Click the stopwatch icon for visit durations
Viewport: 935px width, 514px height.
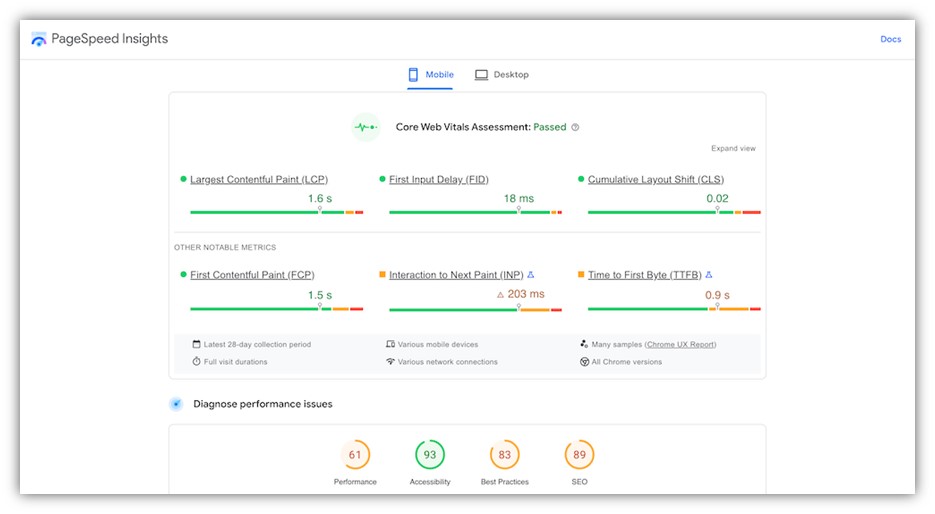tap(196, 361)
